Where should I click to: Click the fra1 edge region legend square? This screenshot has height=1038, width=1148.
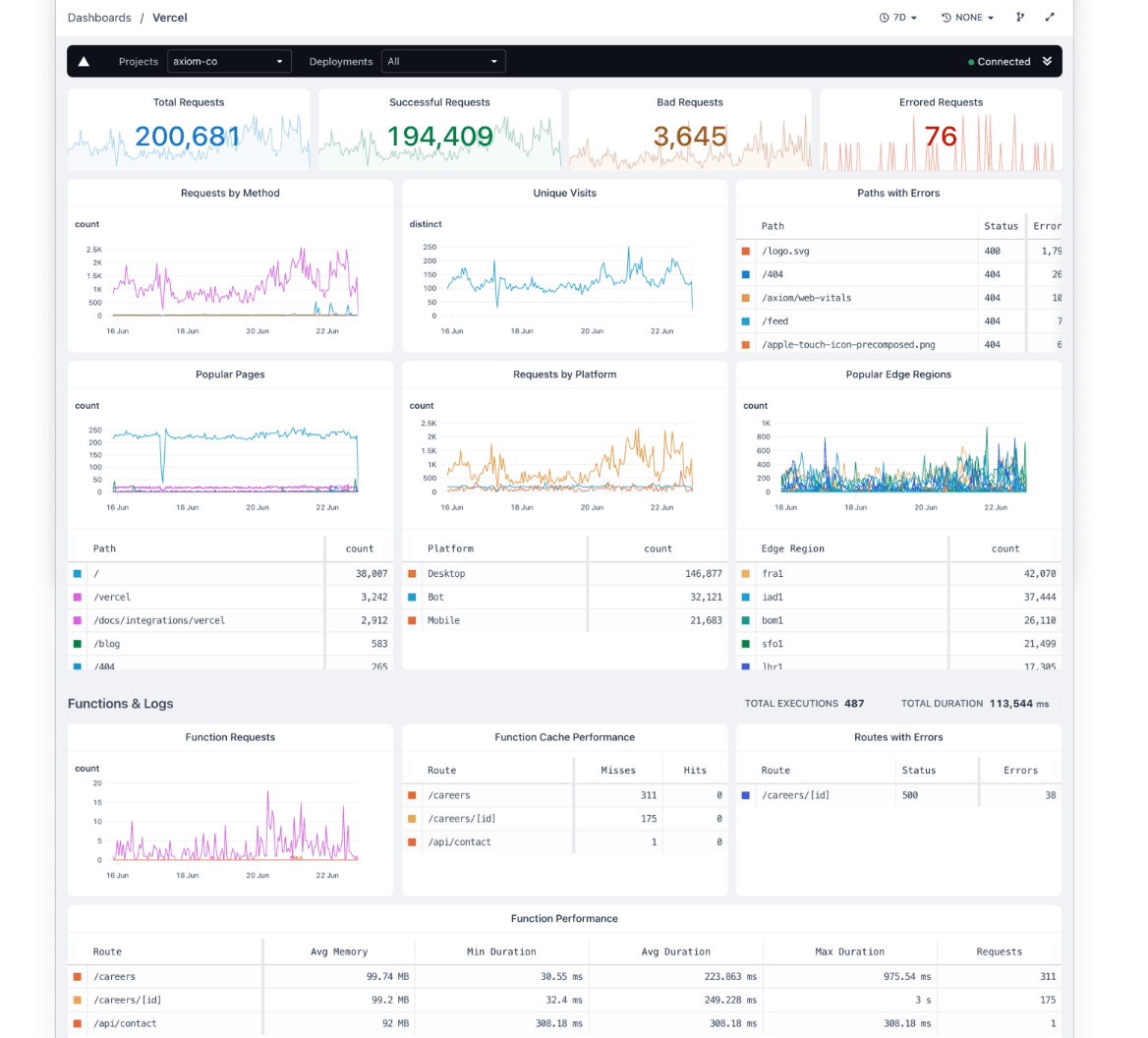click(x=745, y=573)
